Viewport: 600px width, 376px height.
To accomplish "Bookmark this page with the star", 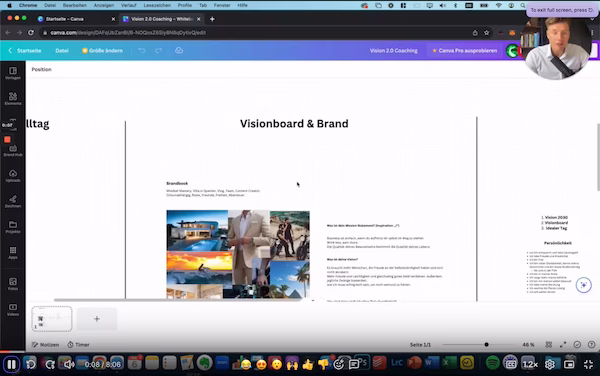I will pos(486,33).
